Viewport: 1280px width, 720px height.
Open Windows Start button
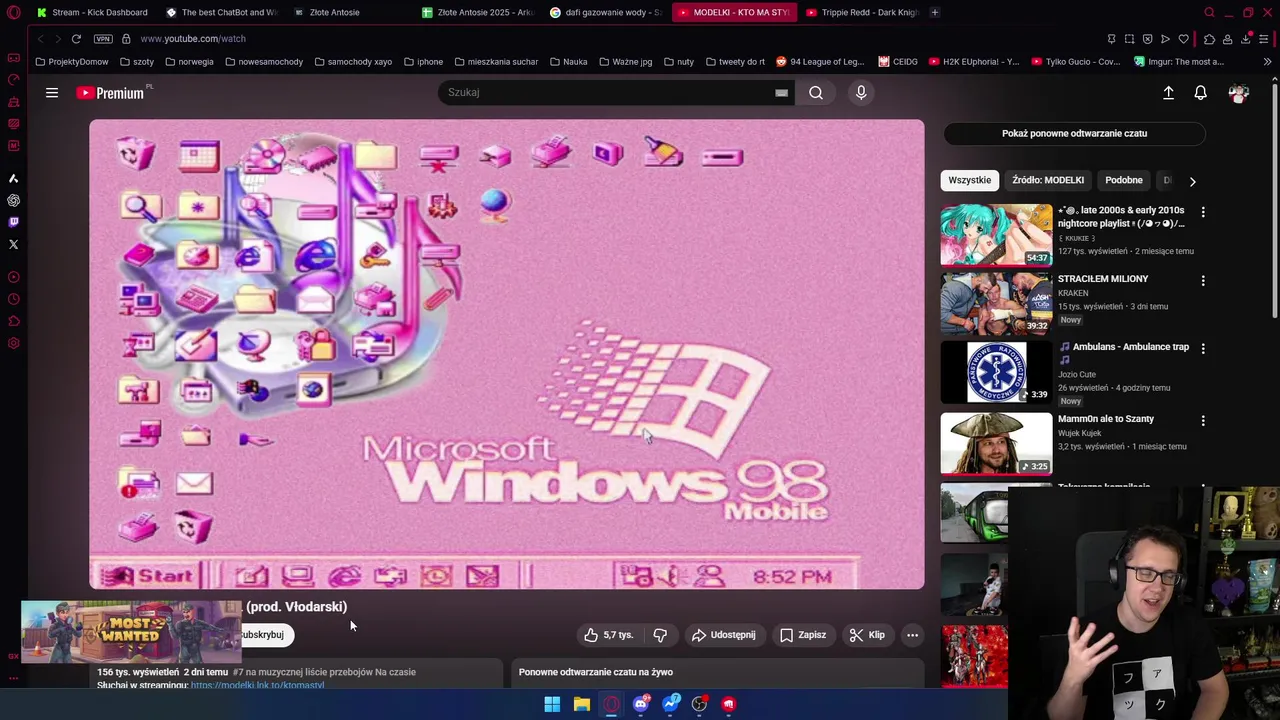(552, 704)
